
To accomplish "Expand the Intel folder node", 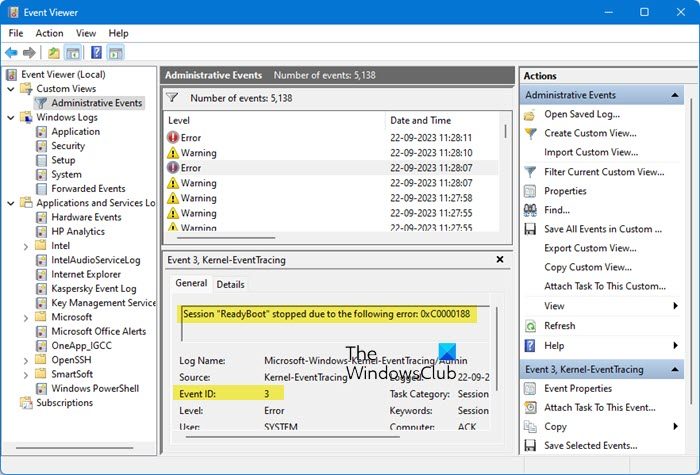I will point(25,246).
